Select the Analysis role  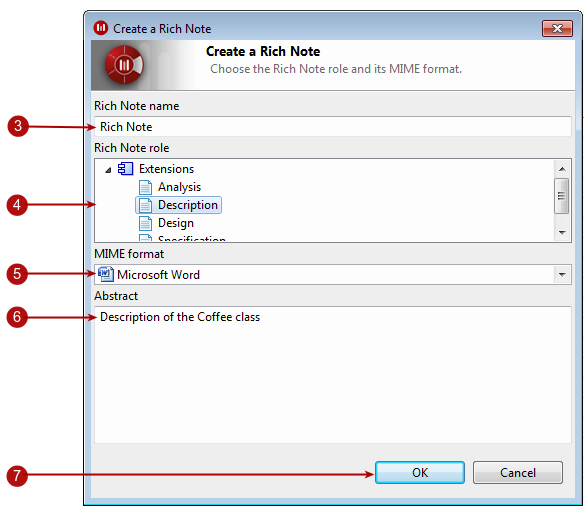tap(179, 187)
